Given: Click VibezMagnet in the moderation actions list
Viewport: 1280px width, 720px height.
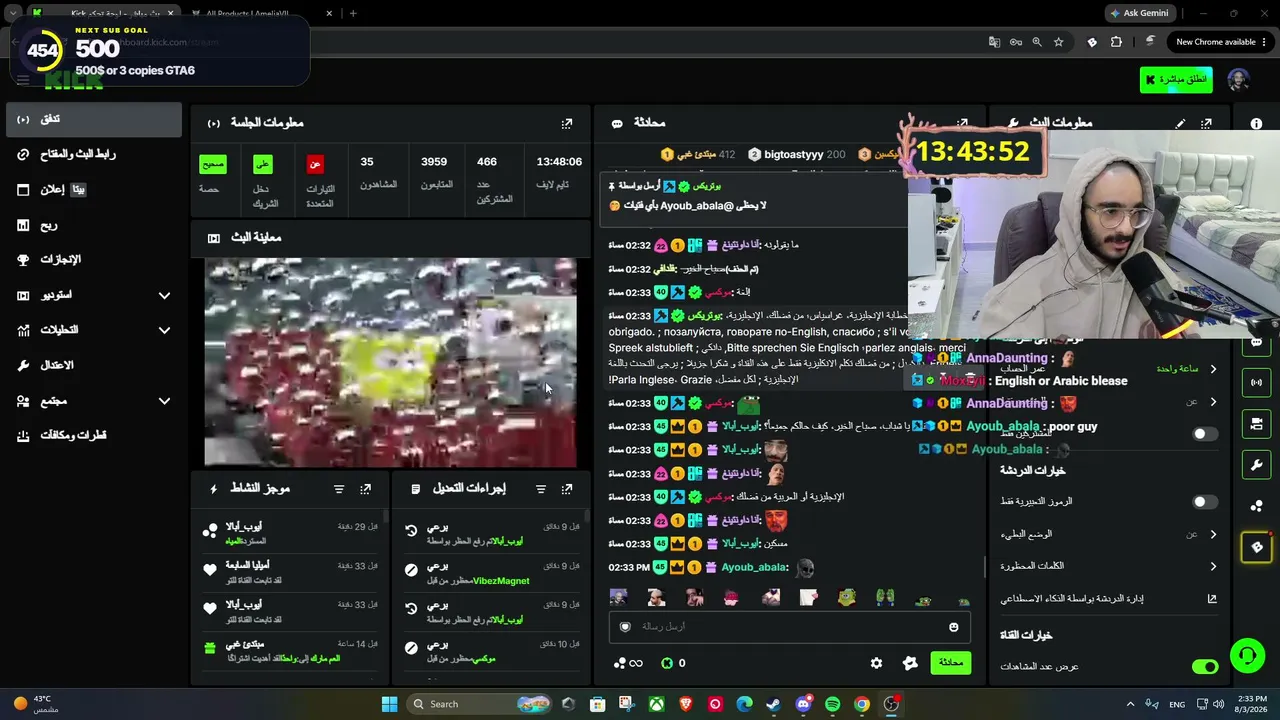Looking at the screenshot, I should pyautogui.click(x=501, y=581).
